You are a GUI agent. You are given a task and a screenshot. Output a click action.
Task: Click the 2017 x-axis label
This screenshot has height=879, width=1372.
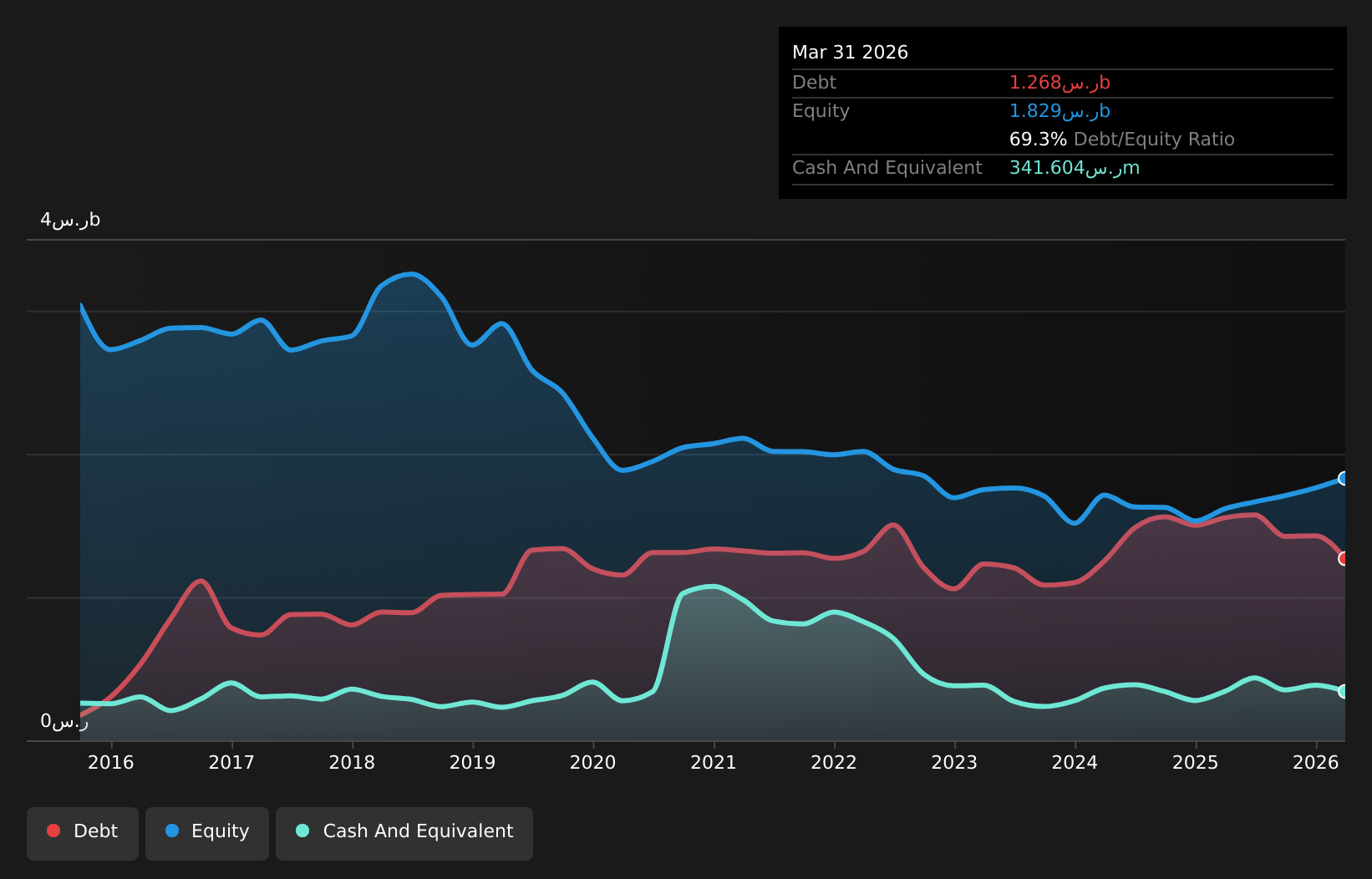click(231, 762)
